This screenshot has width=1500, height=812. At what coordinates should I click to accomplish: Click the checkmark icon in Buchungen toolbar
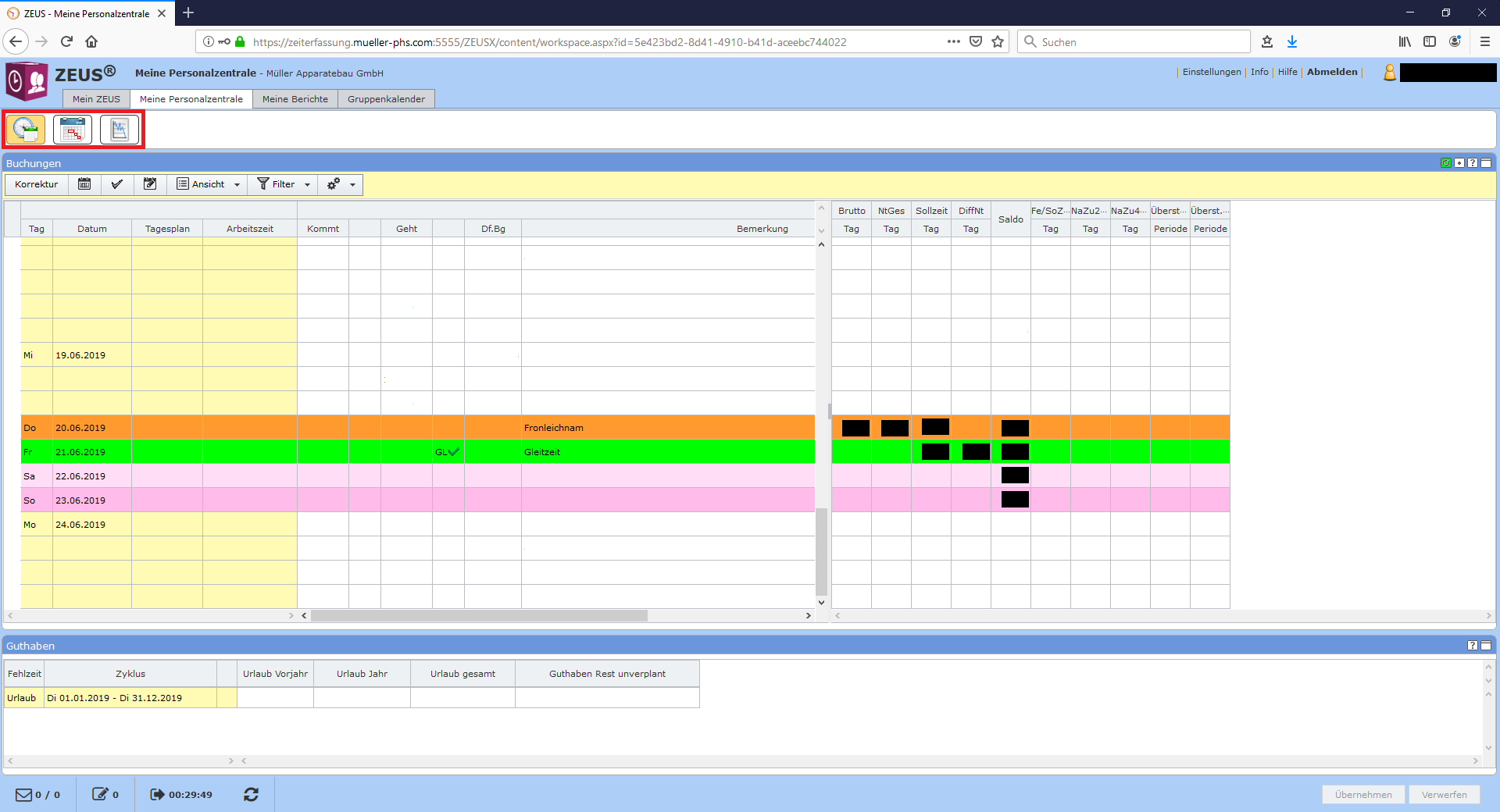tap(117, 184)
